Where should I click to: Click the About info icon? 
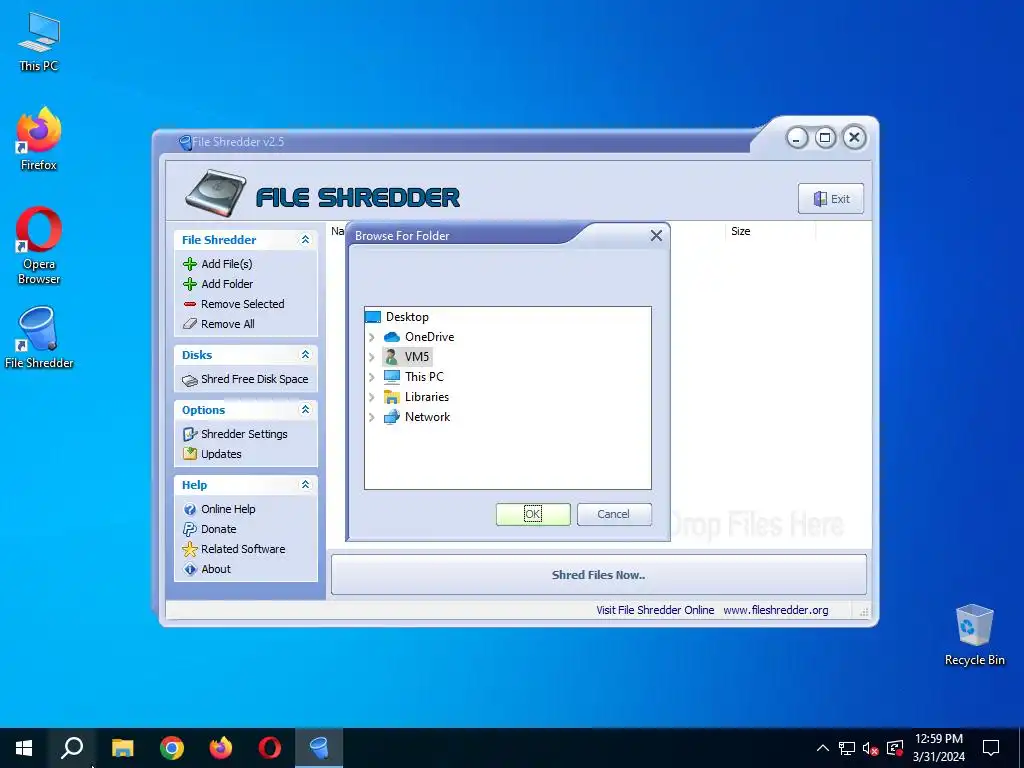[190, 569]
